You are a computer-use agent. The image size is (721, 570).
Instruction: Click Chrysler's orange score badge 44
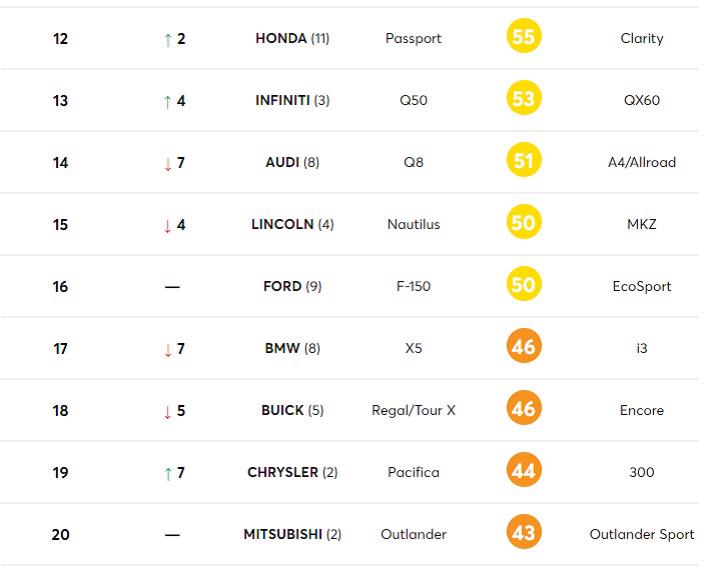(x=523, y=471)
